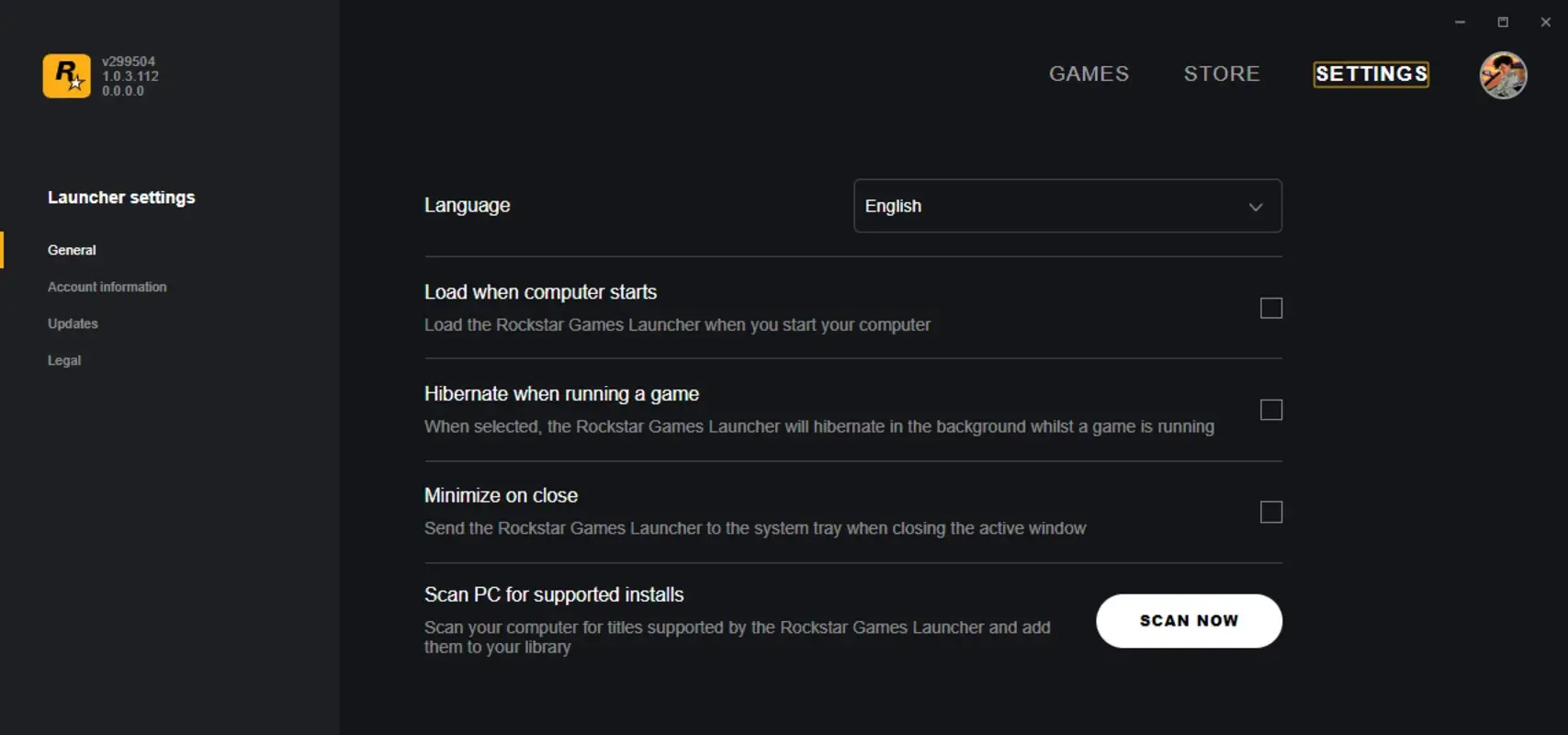Enable Load when computer starts
Screen dimensions: 1568x735
coord(1271,308)
